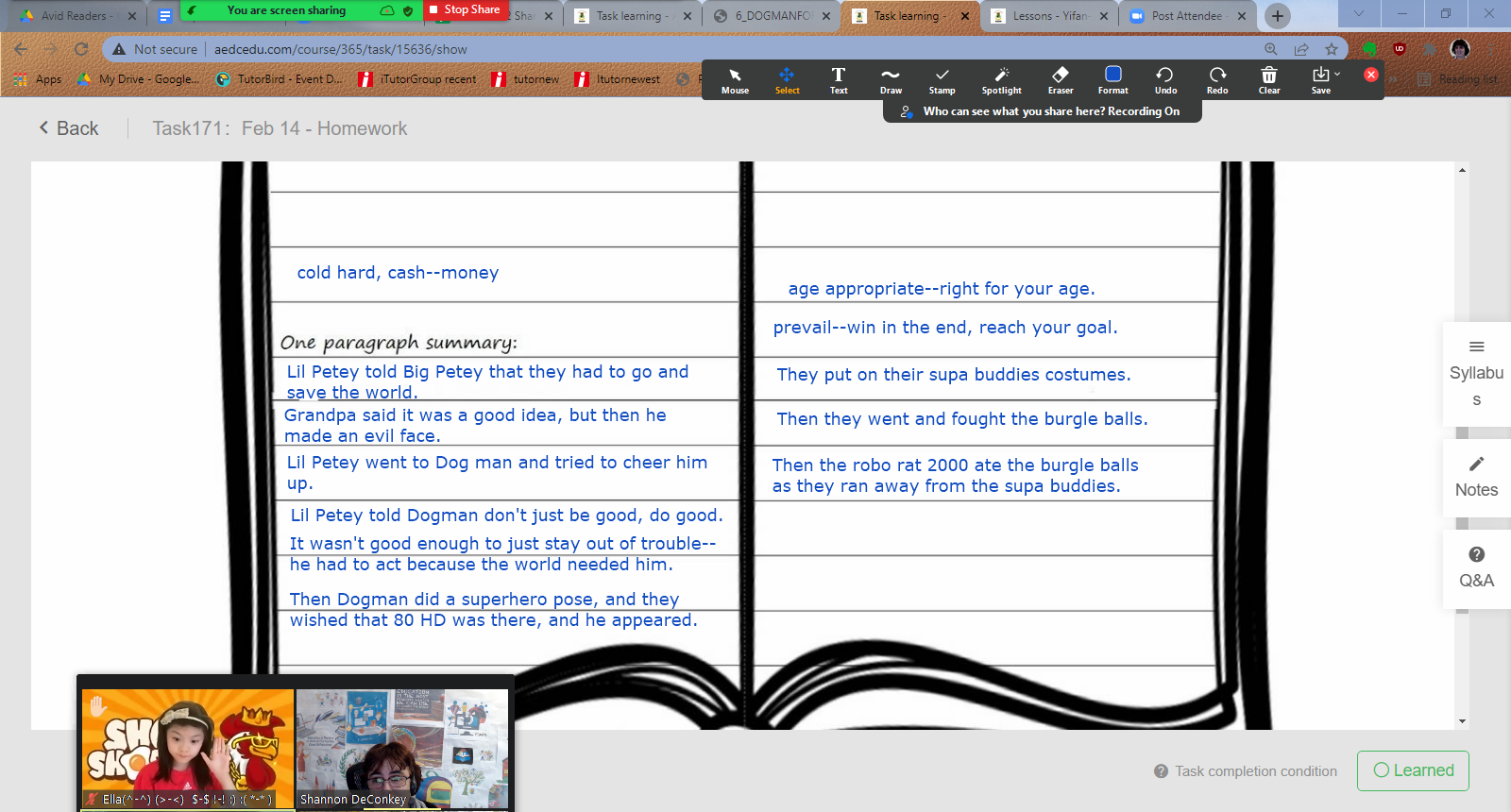Reload the current page
Viewport: 1511px width, 812px height.
click(81, 49)
